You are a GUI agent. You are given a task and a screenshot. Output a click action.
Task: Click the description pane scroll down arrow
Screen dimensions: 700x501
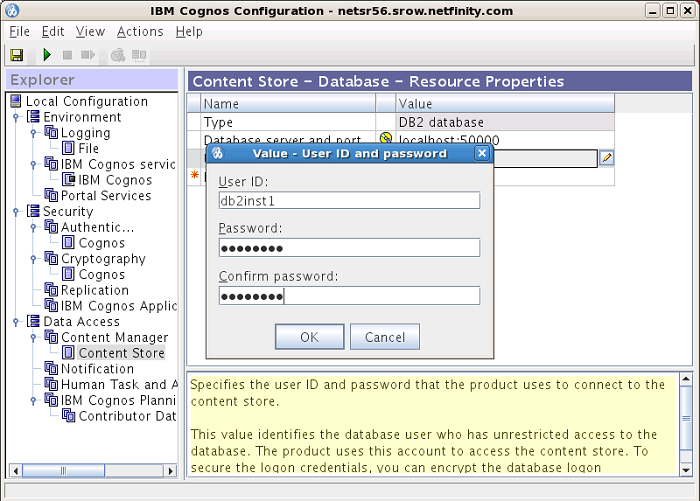coord(686,469)
